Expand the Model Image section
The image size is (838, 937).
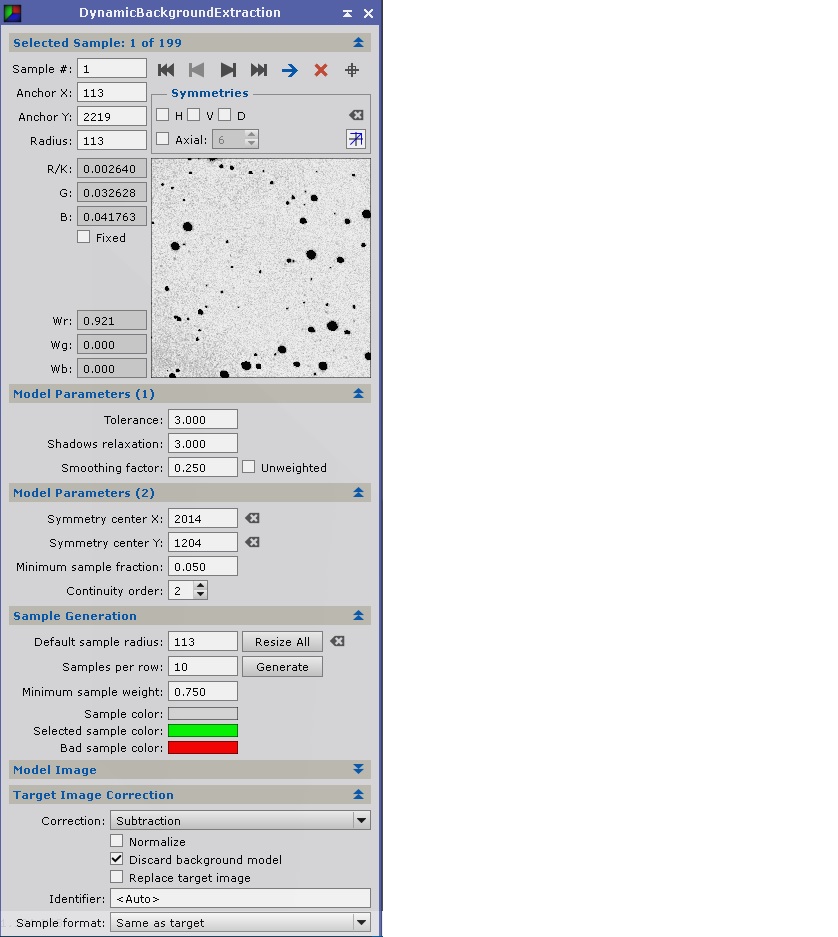tap(358, 770)
